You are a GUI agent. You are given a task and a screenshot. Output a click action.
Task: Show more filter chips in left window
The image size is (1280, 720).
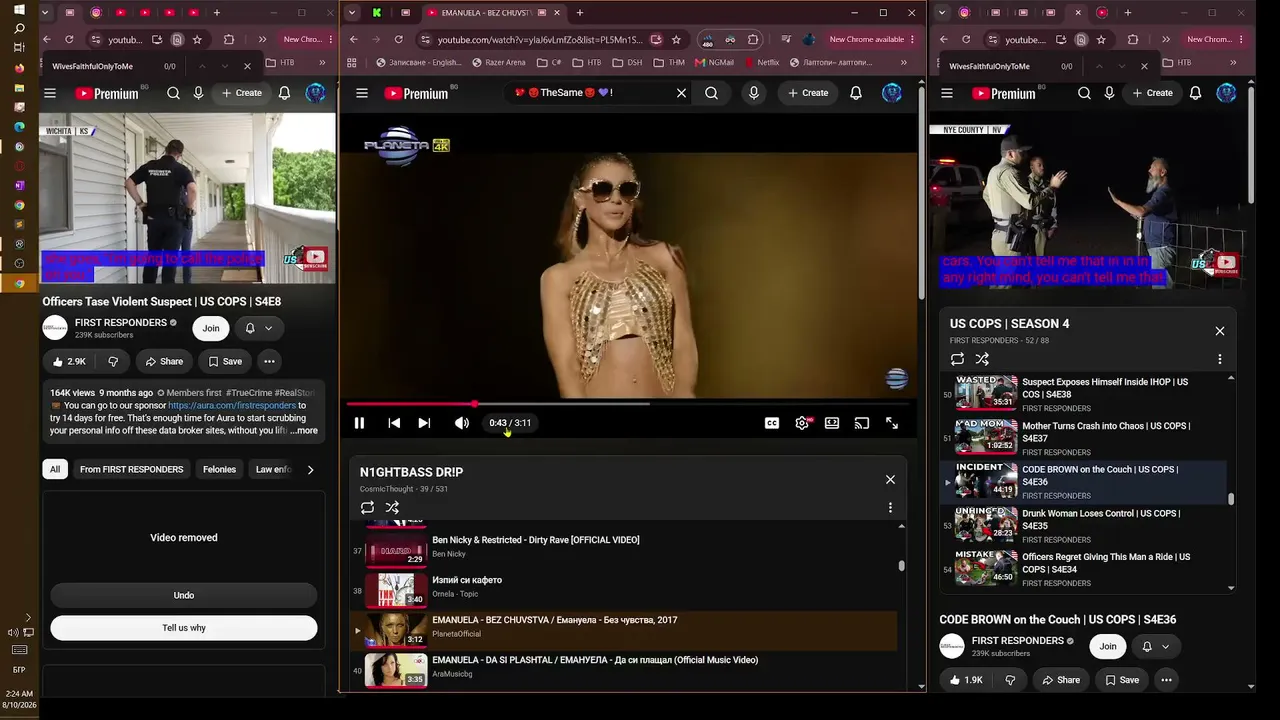310,469
